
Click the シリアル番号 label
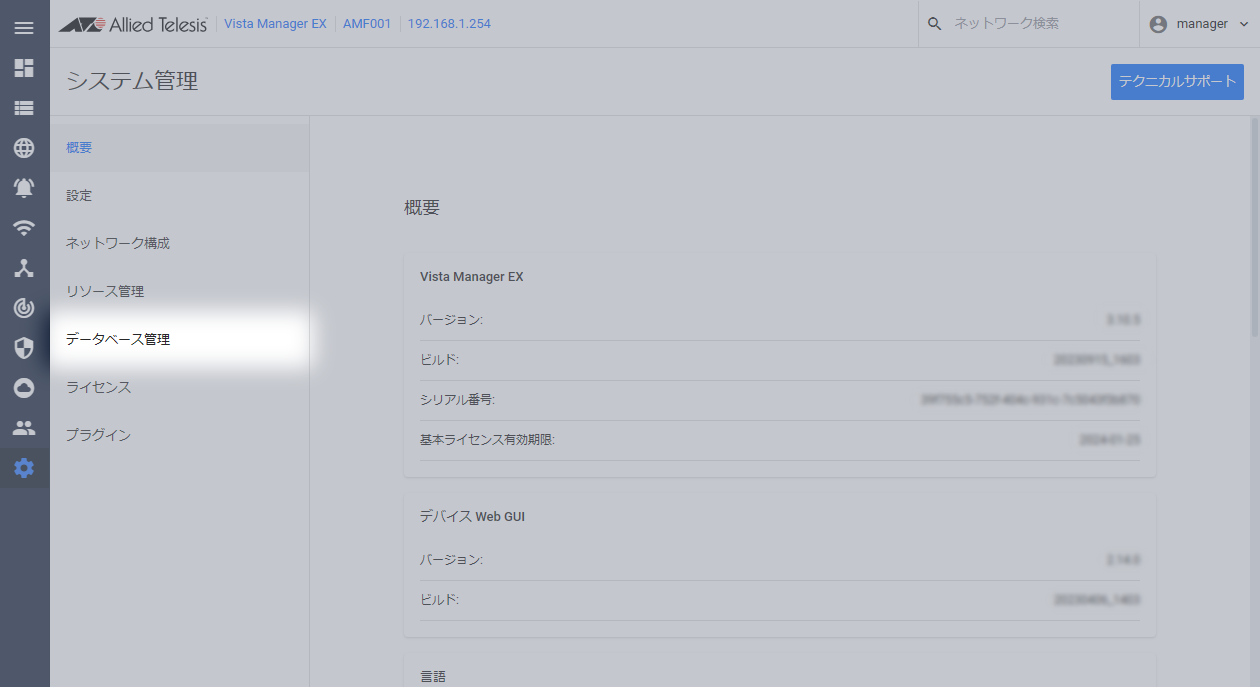458,400
